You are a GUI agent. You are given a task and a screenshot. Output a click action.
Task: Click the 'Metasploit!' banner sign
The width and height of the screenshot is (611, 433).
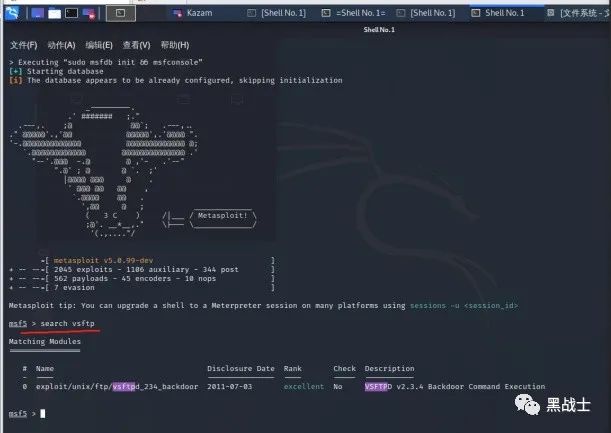[223, 216]
